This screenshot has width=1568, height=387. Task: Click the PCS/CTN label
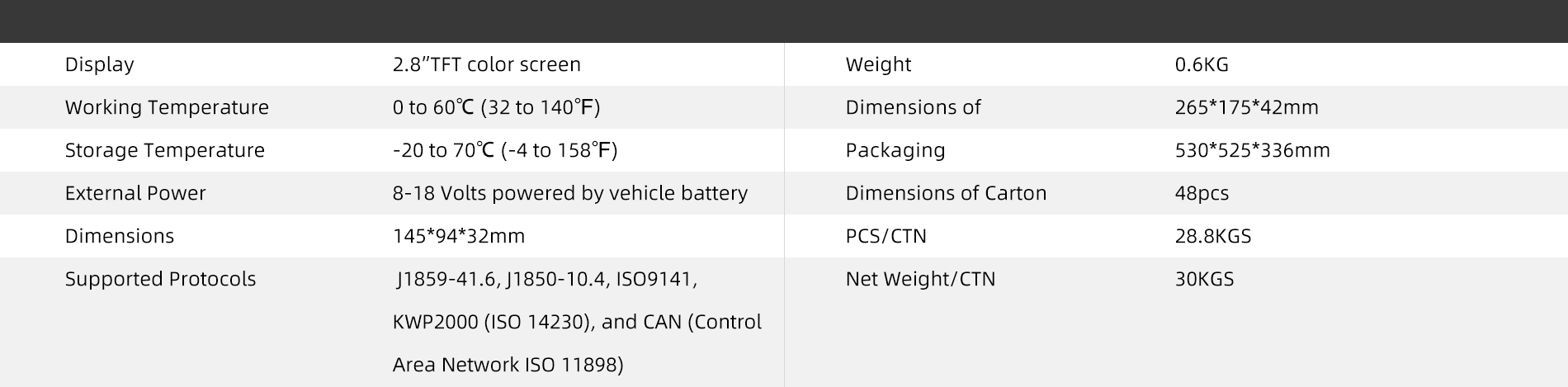click(886, 236)
